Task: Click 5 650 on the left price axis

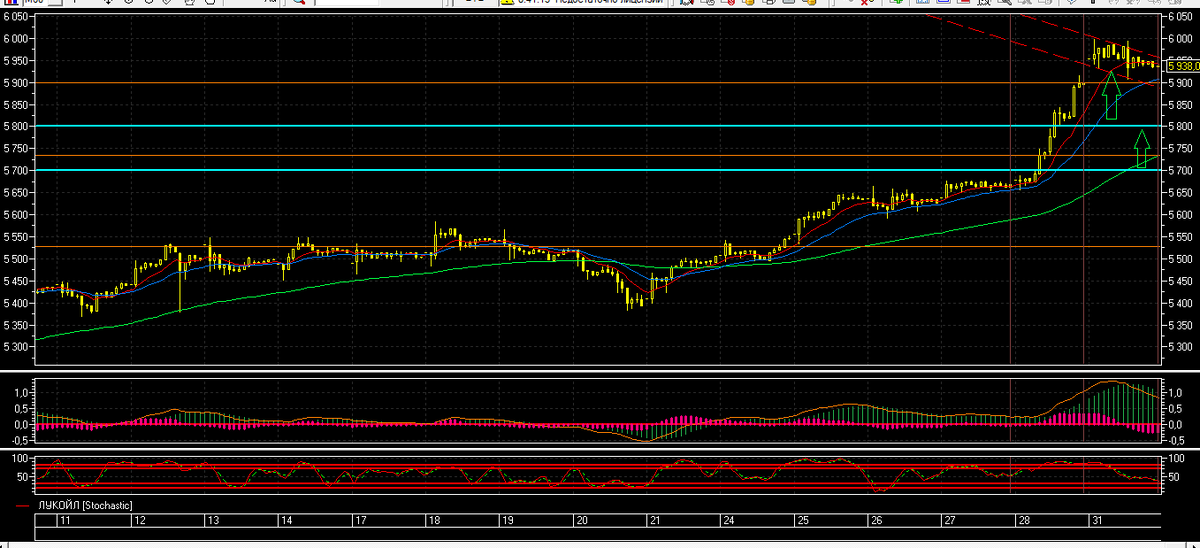Action: [x=16, y=193]
